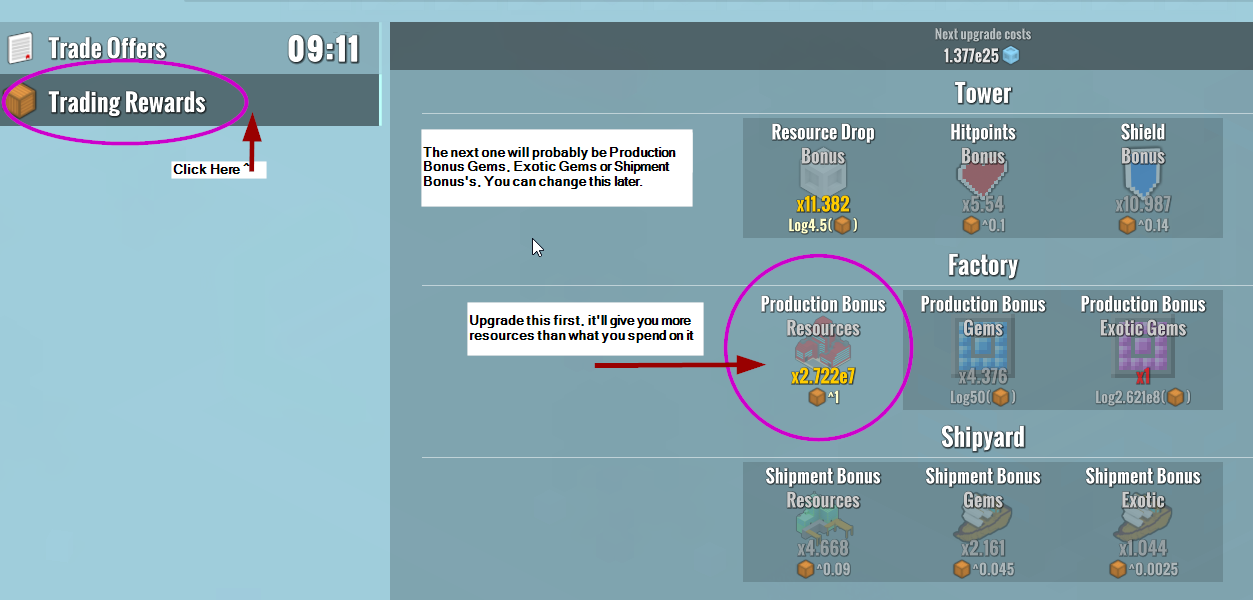This screenshot has height=600, width=1253.
Task: Select the Resource Drop Bonus upgrade
Action: point(823,178)
